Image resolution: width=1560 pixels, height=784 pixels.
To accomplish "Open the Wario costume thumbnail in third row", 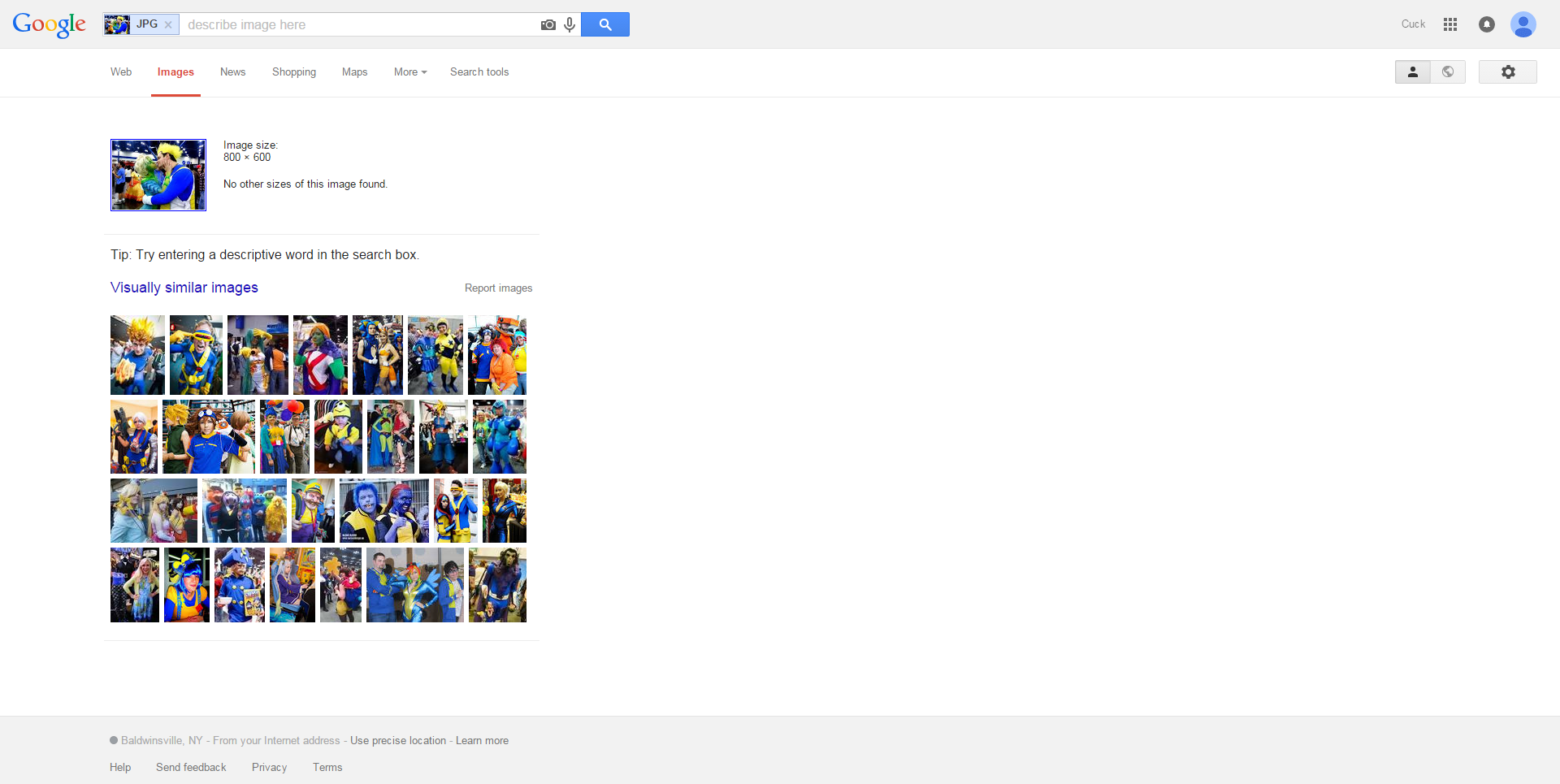I will (x=313, y=510).
